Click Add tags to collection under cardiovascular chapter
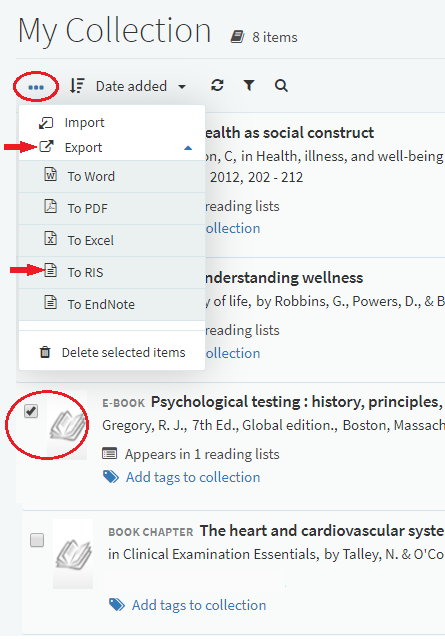The image size is (445, 639). pos(199,605)
